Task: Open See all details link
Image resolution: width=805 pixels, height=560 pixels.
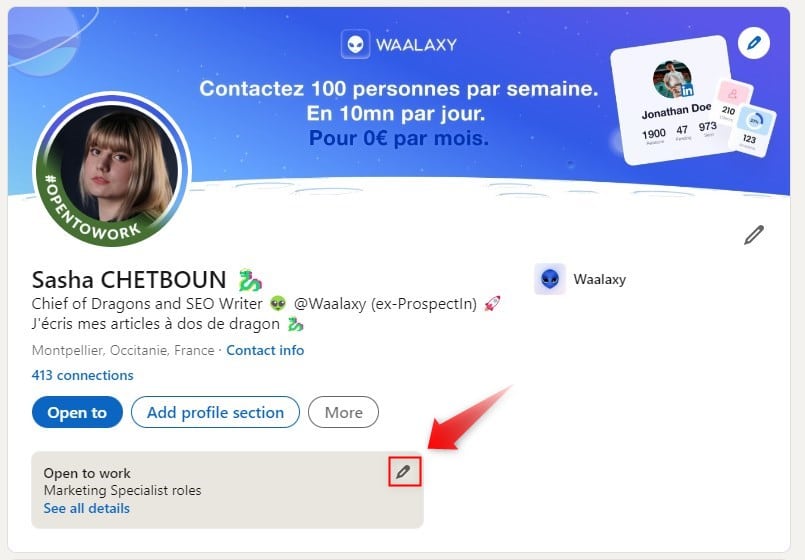Action: click(x=87, y=508)
